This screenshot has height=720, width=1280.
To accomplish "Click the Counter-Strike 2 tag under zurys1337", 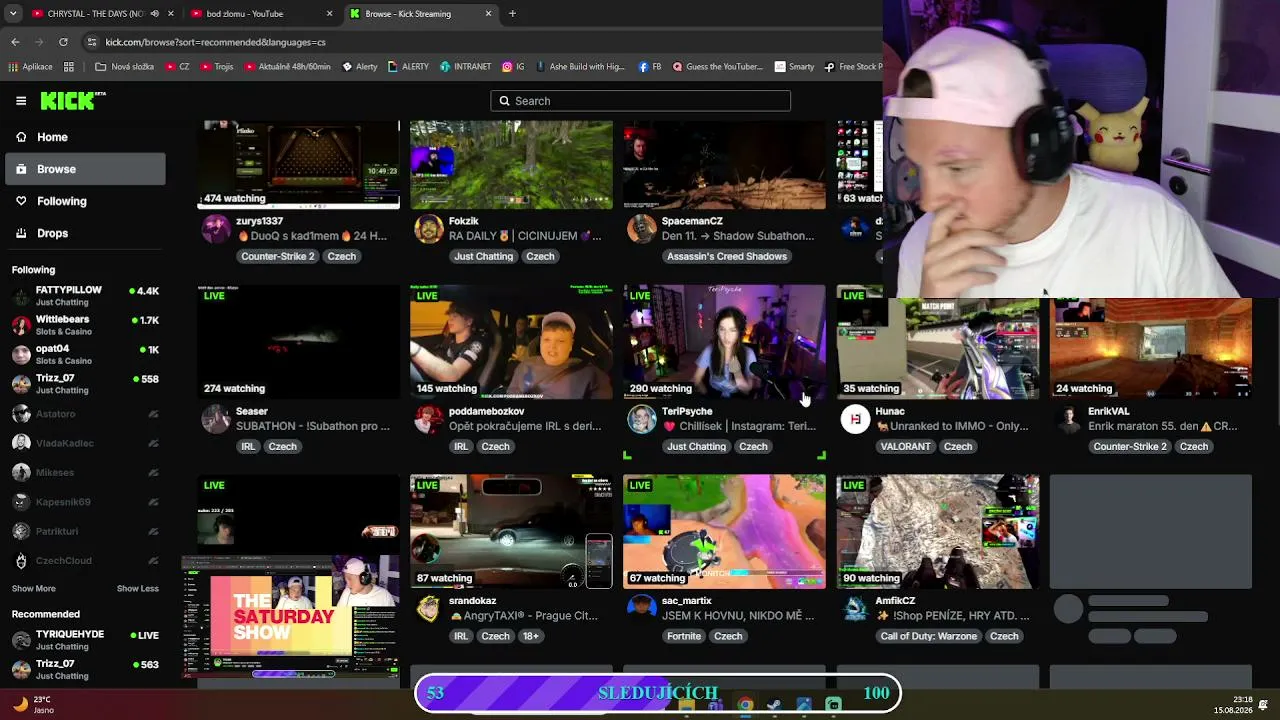I will (277, 256).
